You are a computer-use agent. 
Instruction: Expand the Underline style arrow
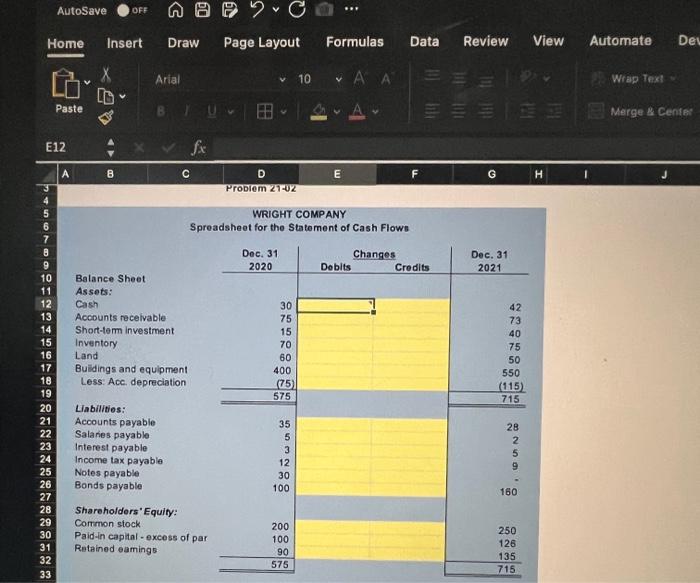230,112
